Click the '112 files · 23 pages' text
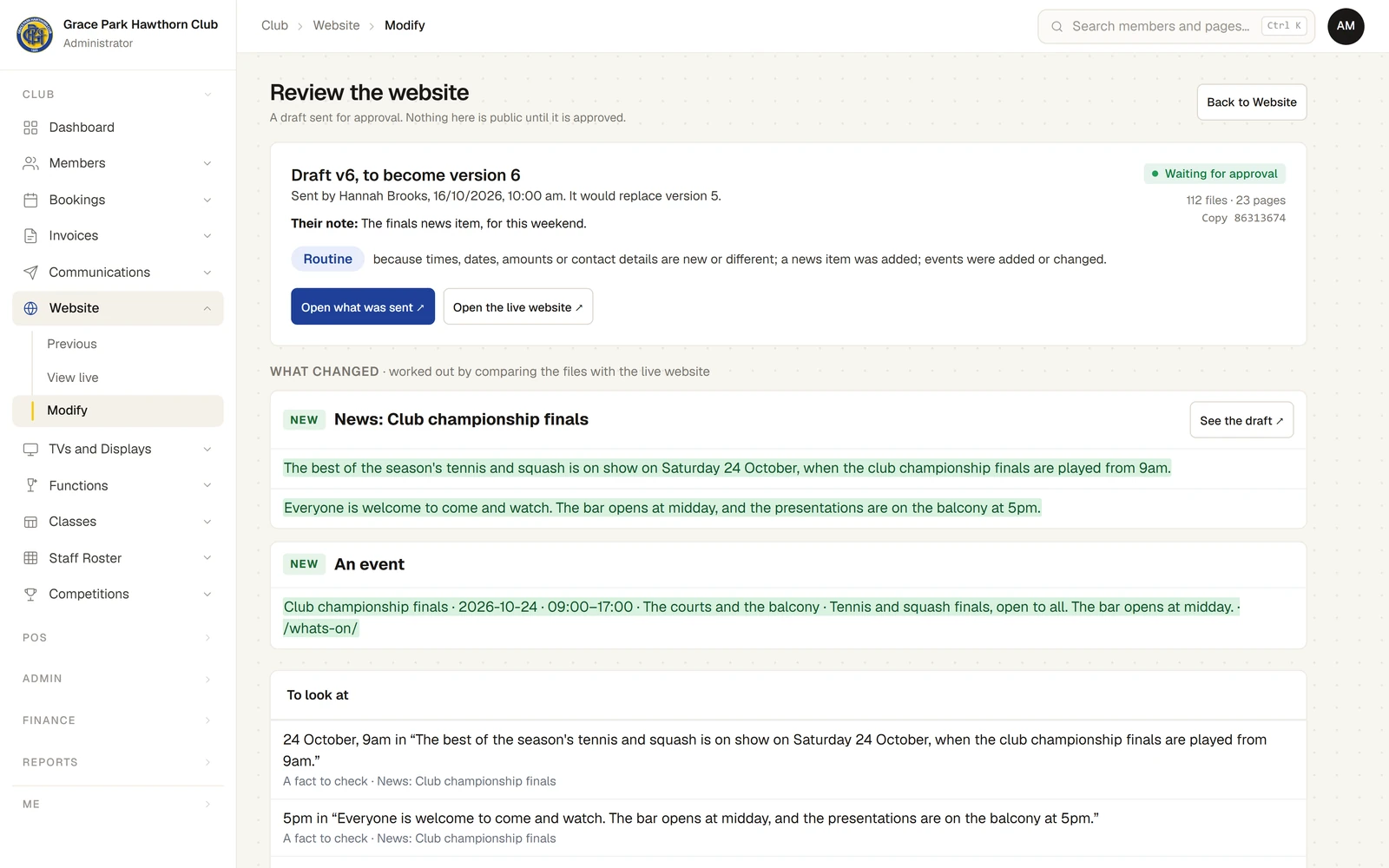The image size is (1389, 868). pos(1235,201)
